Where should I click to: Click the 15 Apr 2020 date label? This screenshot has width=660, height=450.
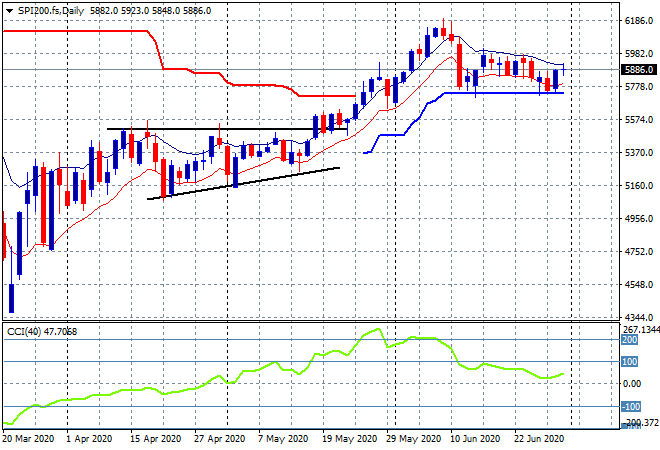(155, 439)
